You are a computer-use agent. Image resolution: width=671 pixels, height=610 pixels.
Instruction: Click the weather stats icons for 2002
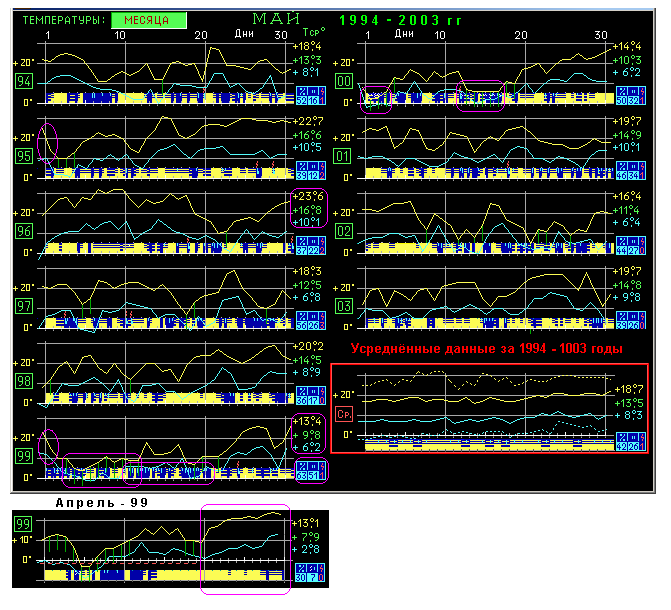point(629,245)
